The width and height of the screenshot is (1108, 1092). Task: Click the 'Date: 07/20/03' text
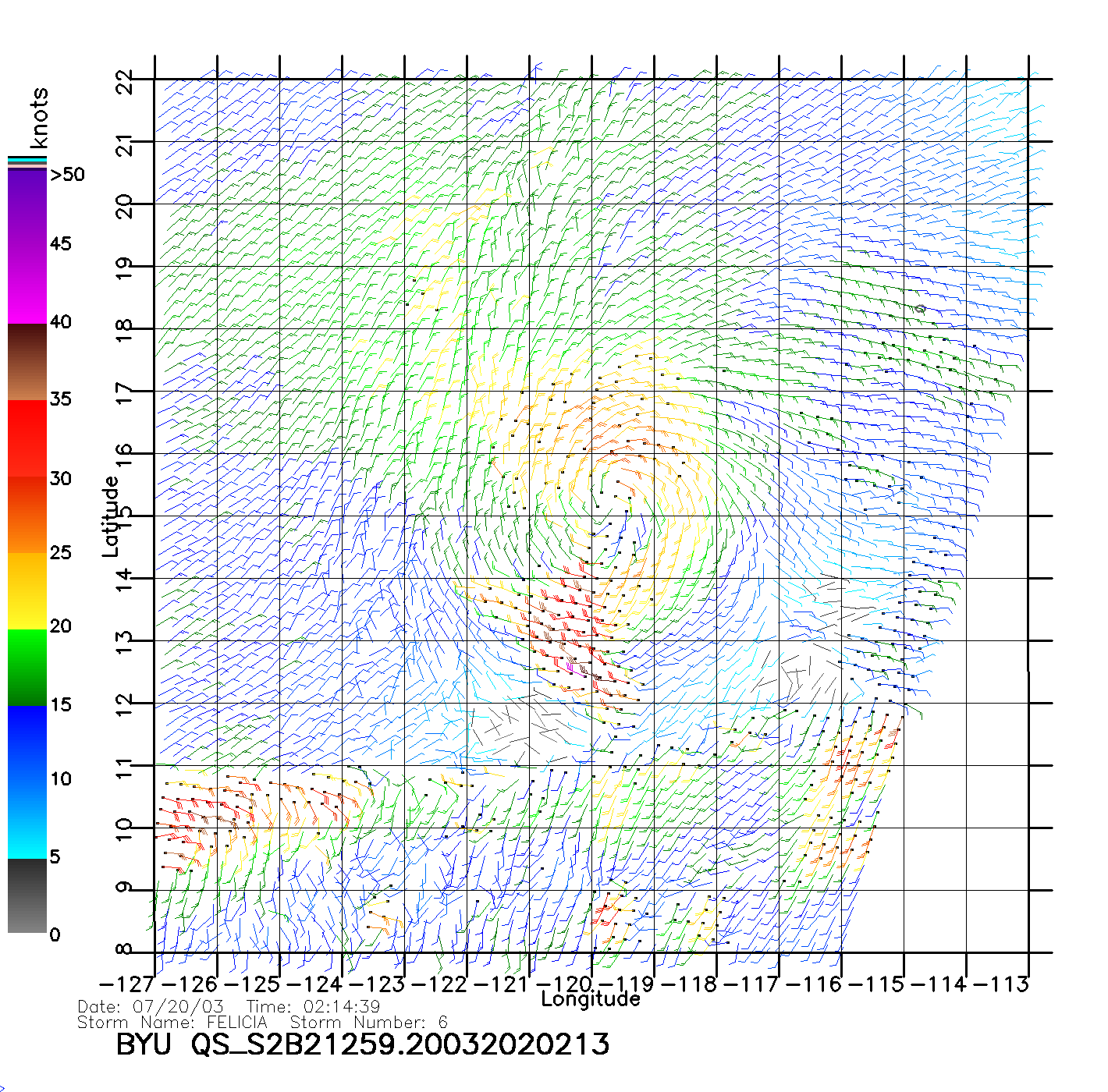point(151,1007)
